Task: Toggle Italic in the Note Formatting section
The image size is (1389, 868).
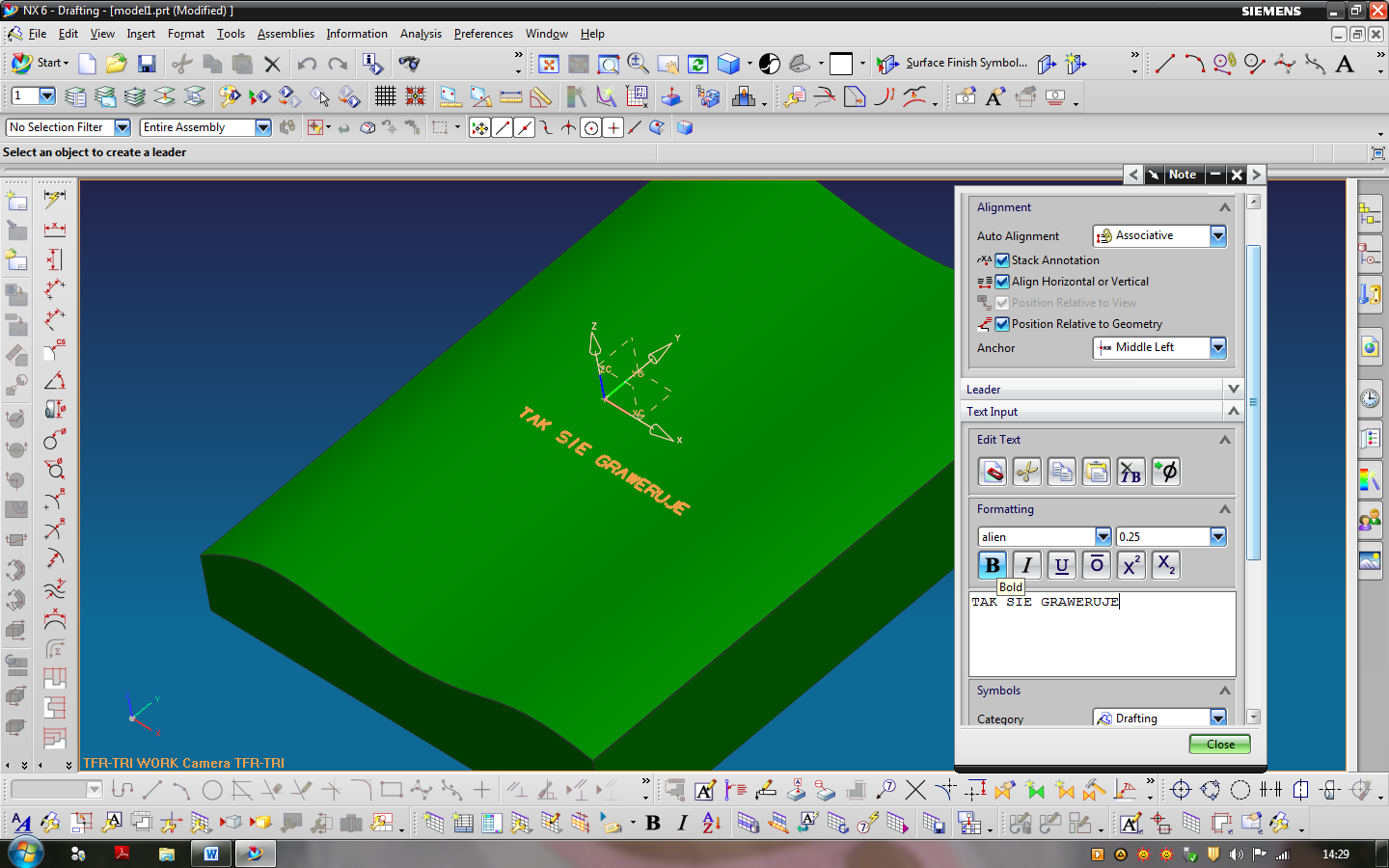Action: (x=1027, y=565)
